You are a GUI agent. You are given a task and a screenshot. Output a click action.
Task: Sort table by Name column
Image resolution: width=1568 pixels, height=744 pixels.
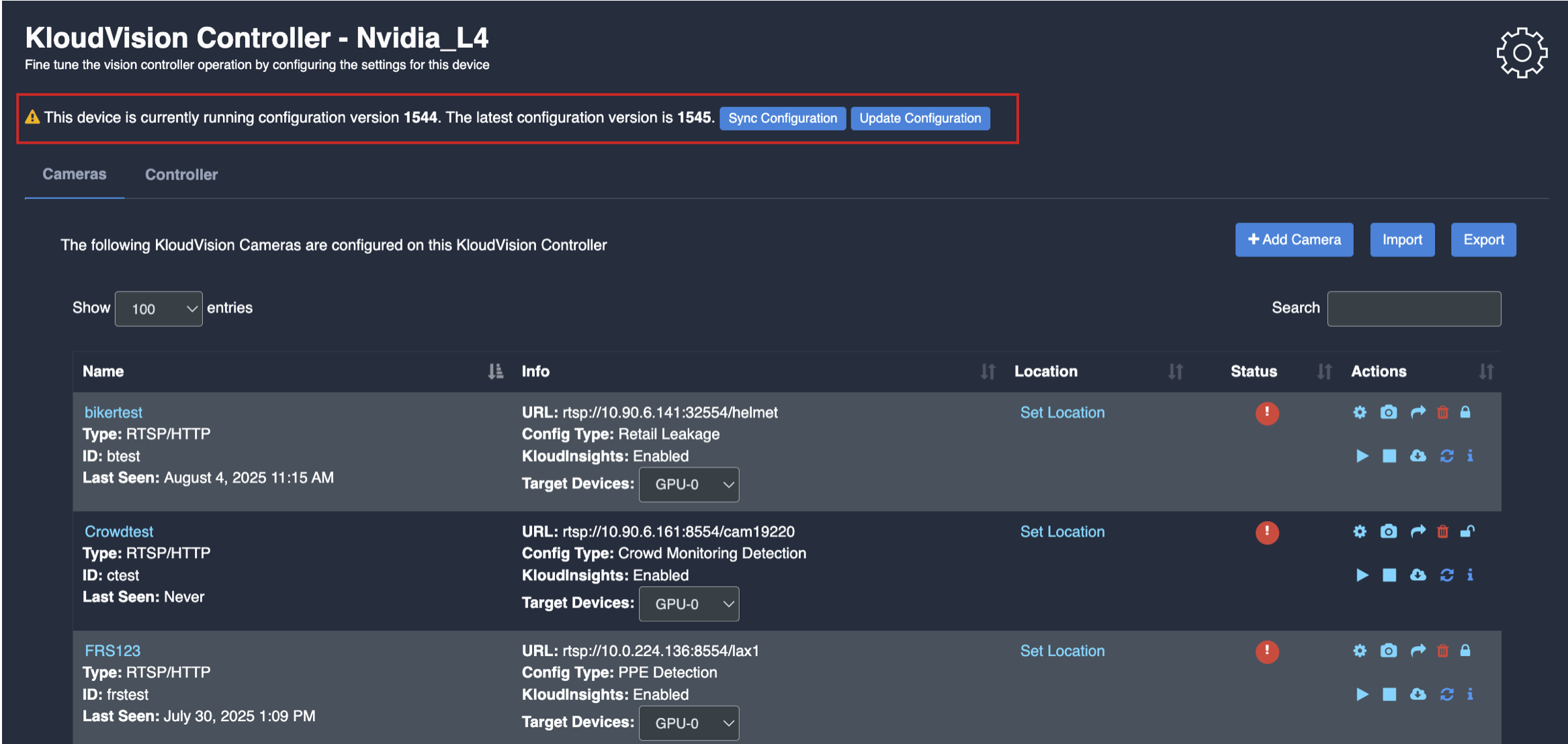pyautogui.click(x=495, y=371)
